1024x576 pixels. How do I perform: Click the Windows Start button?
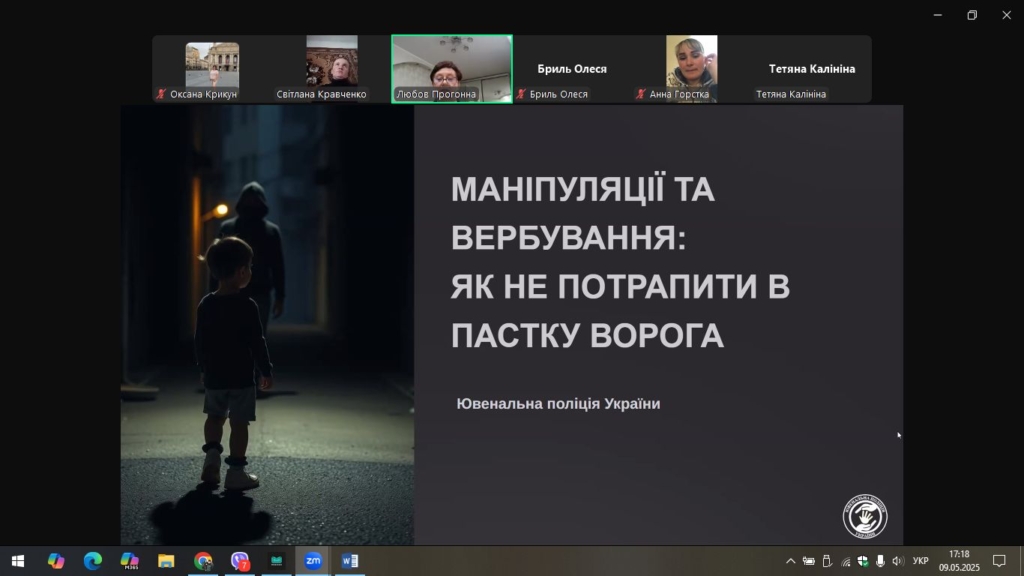point(17,561)
